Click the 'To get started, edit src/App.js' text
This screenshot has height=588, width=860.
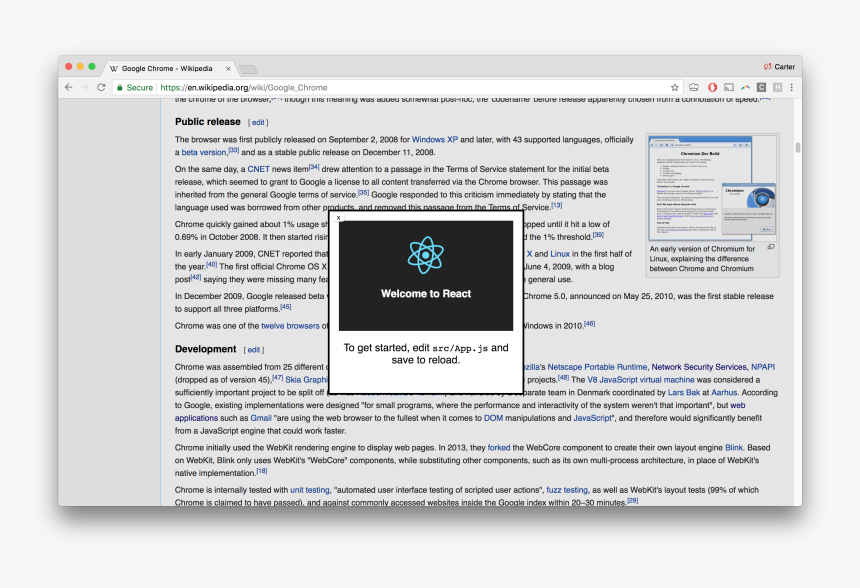(426, 354)
